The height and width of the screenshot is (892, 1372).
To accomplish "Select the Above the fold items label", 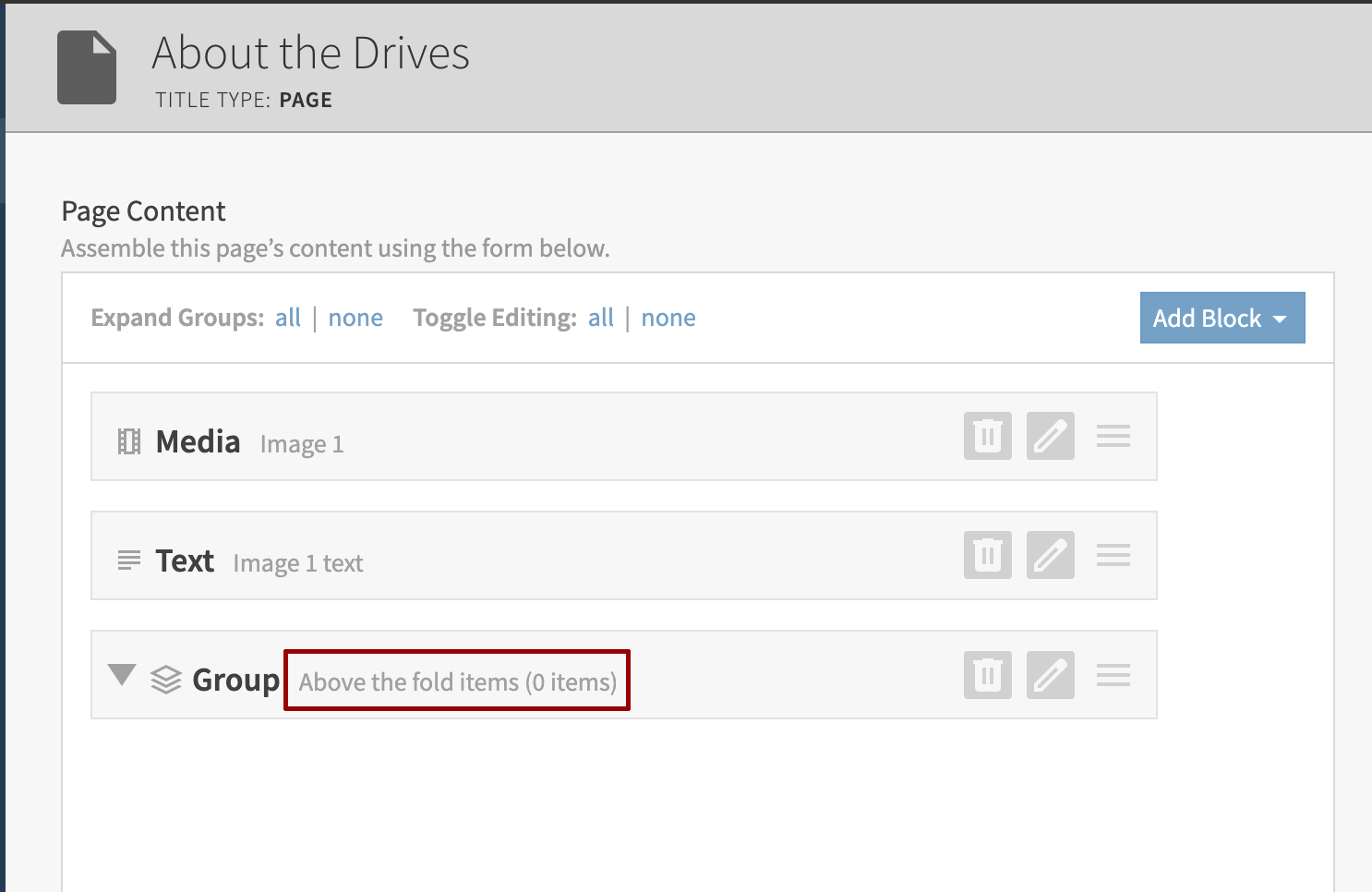I will [x=457, y=681].
